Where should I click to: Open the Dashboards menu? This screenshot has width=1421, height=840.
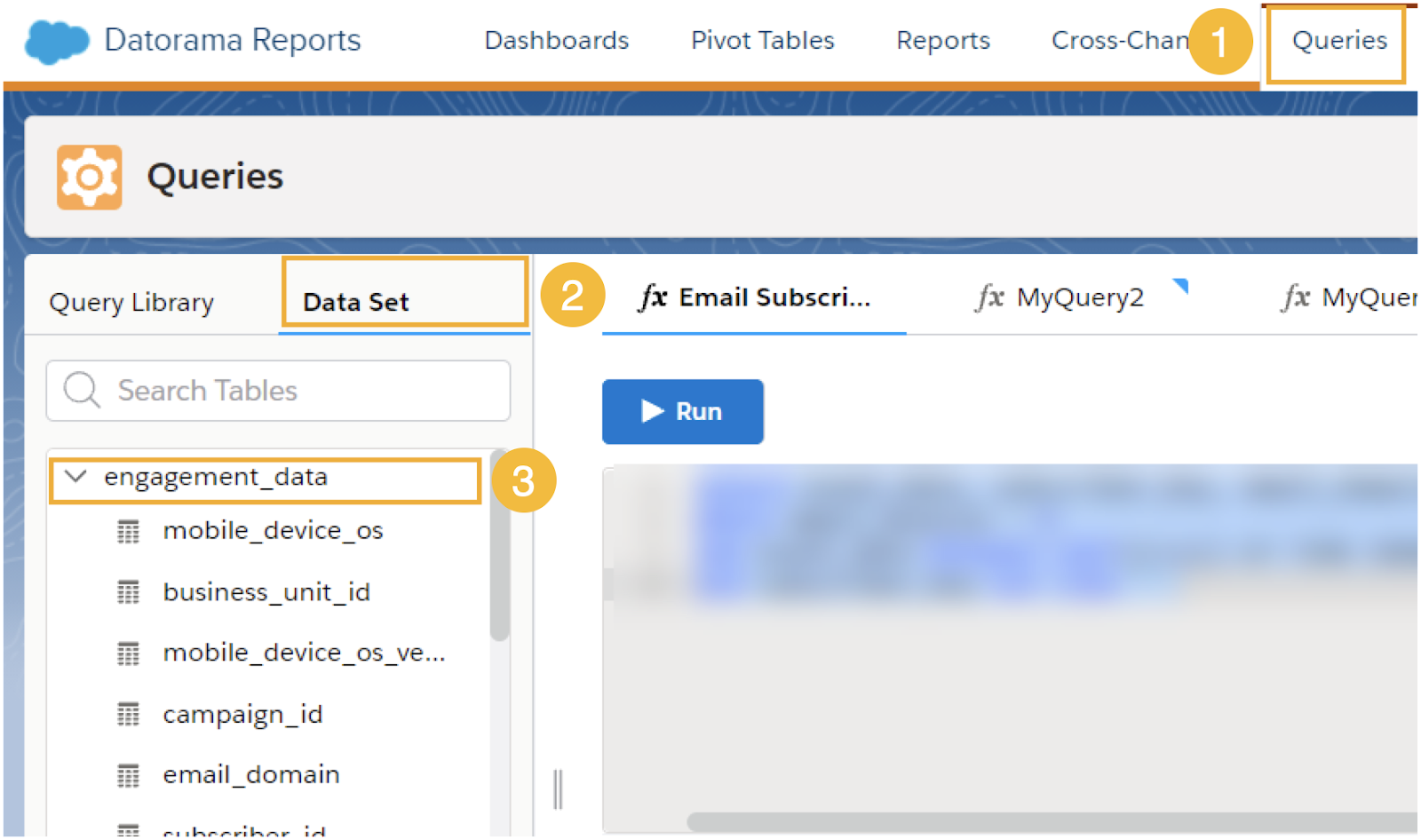click(557, 40)
